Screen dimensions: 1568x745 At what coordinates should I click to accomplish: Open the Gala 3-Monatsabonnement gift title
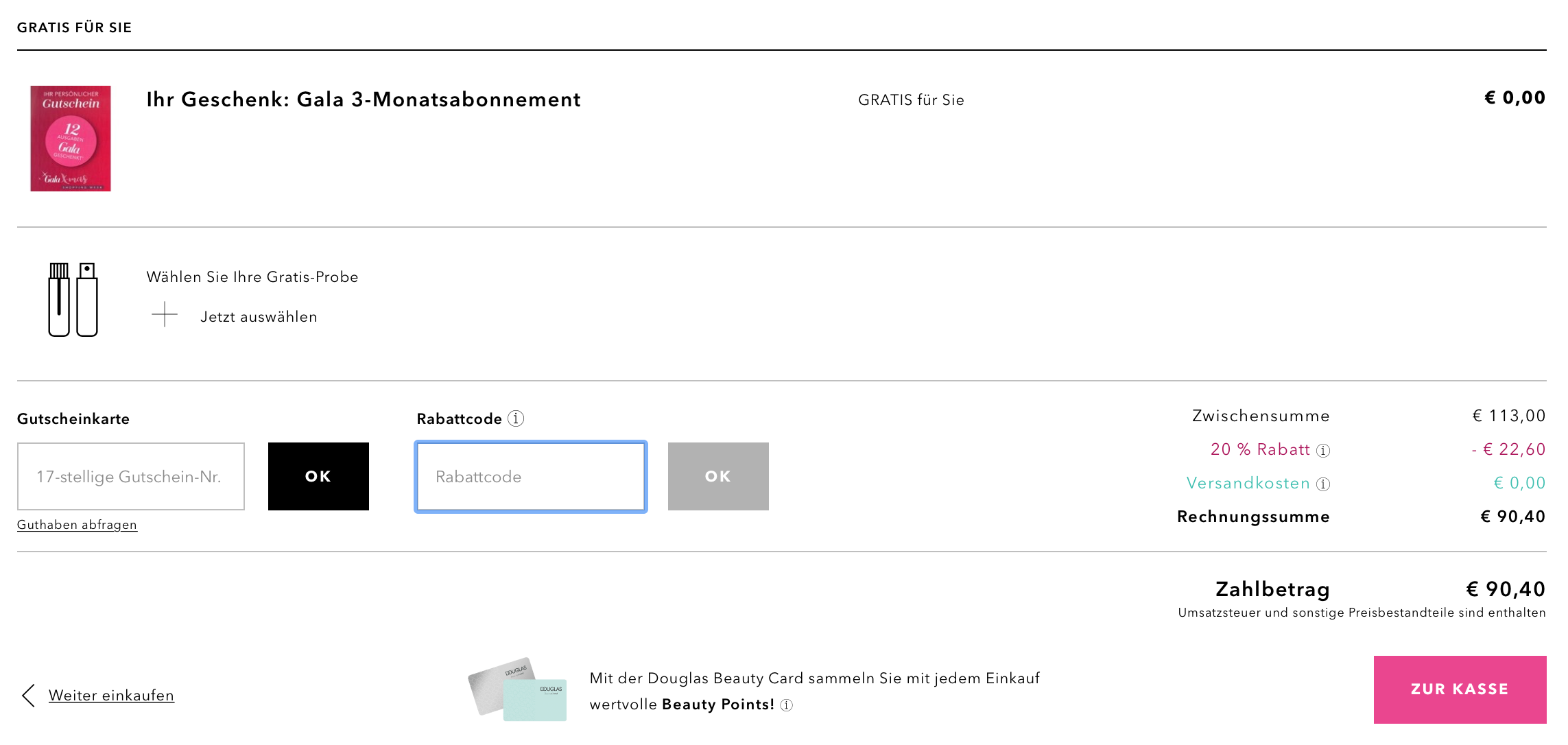(x=364, y=100)
